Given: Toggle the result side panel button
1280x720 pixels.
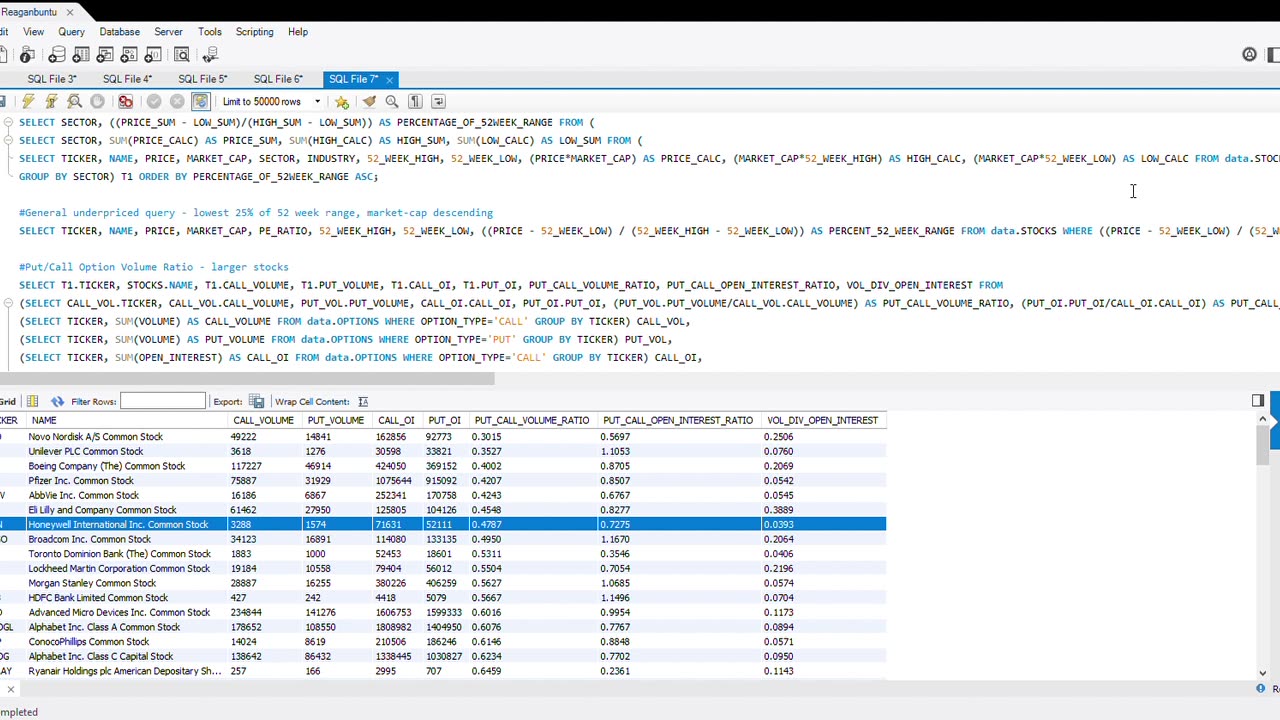Looking at the screenshot, I should point(1257,401).
